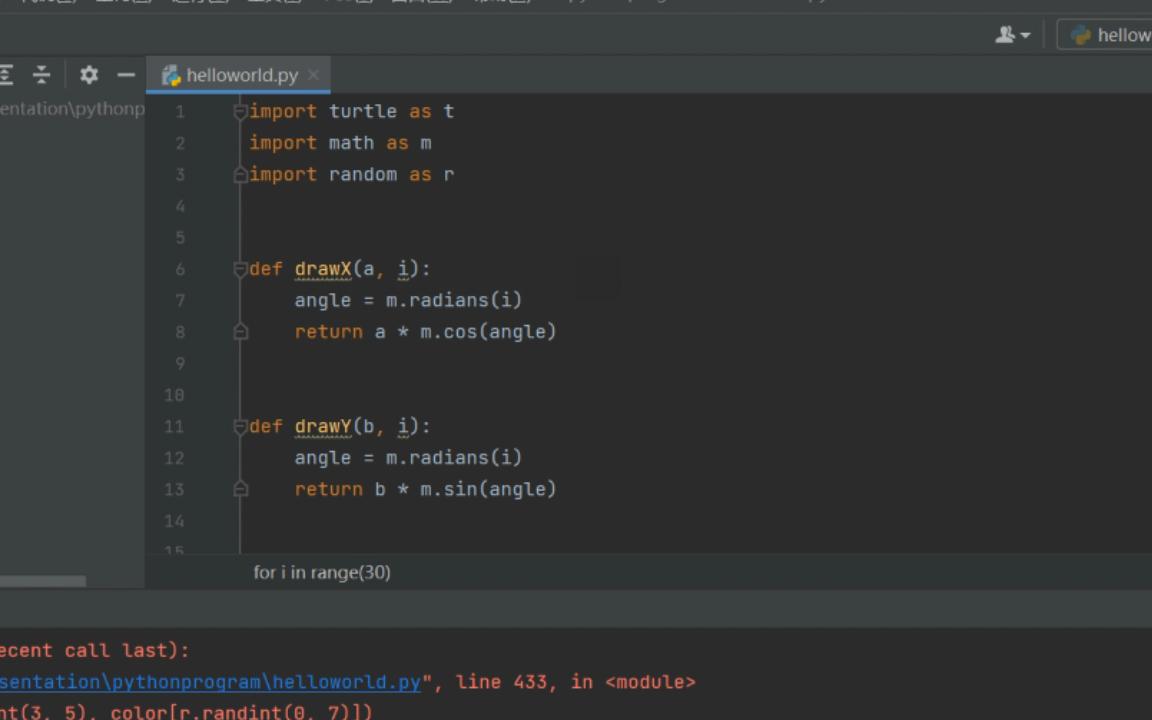This screenshot has height=720, width=1152.
Task: Click the 'for i in range(30)' breadcrumb
Action: pyautogui.click(x=322, y=572)
